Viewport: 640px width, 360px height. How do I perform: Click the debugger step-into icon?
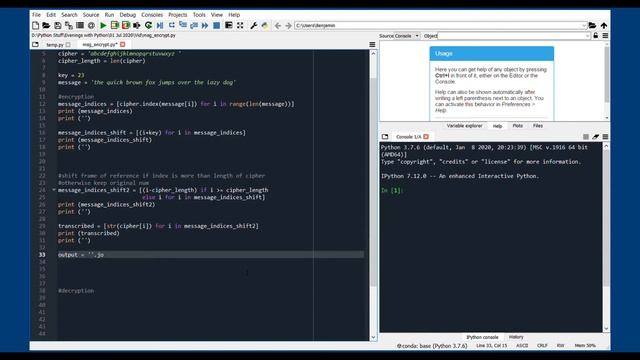pyautogui.click(x=182, y=25)
